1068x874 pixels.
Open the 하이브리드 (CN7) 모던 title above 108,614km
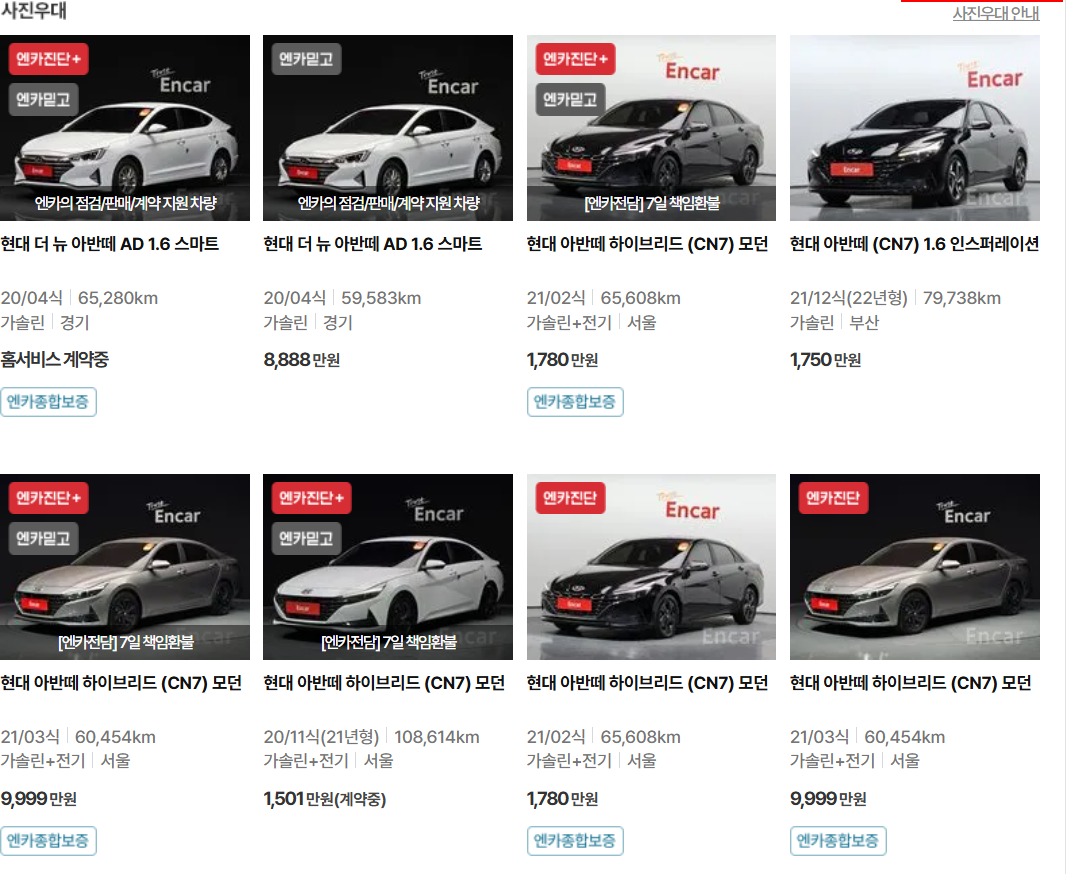[x=384, y=683]
